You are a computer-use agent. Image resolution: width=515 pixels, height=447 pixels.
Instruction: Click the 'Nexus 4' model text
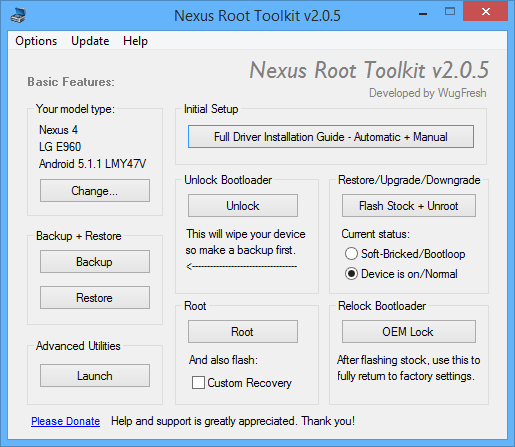(x=59, y=130)
